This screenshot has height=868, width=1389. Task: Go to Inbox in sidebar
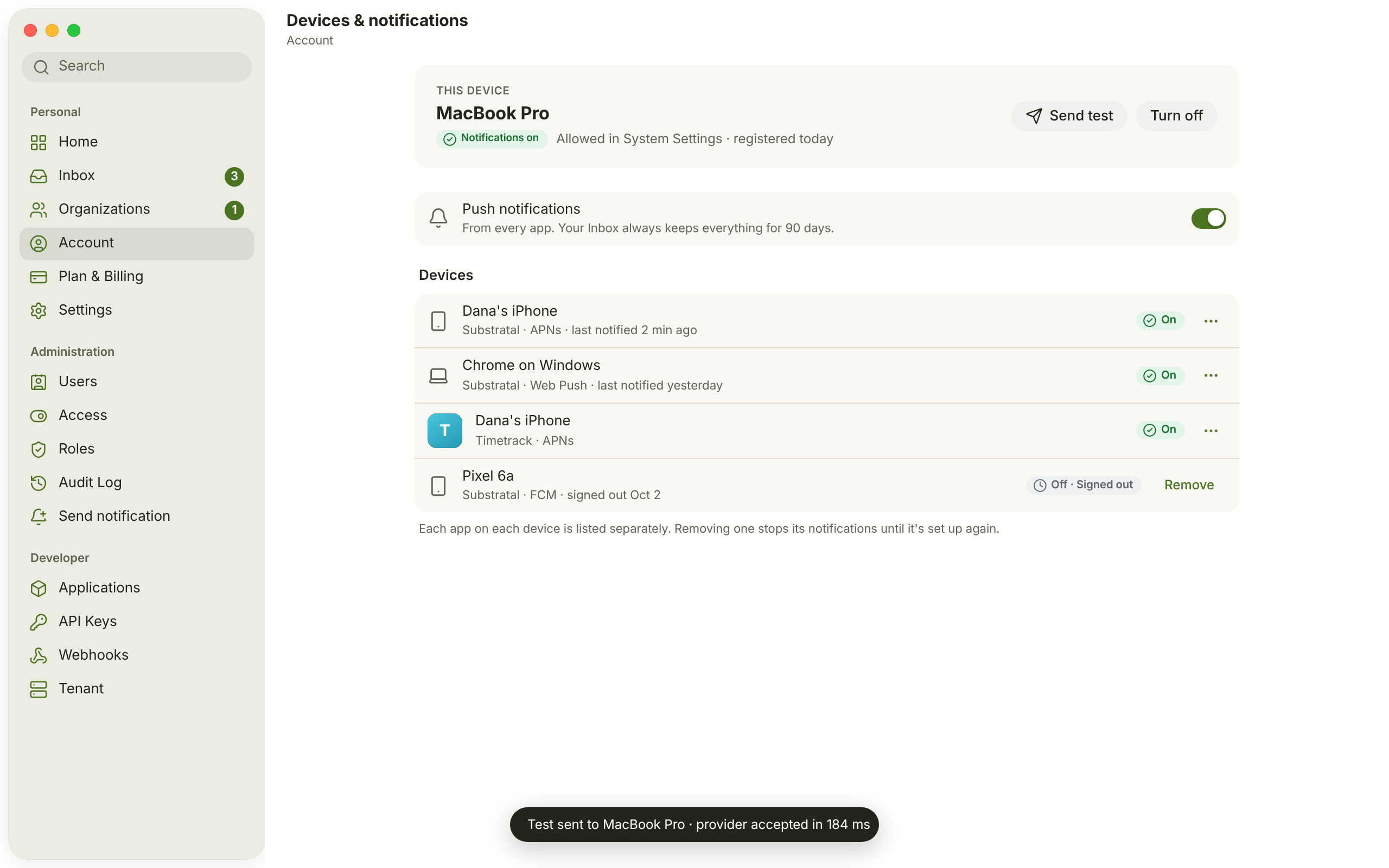[137, 176]
